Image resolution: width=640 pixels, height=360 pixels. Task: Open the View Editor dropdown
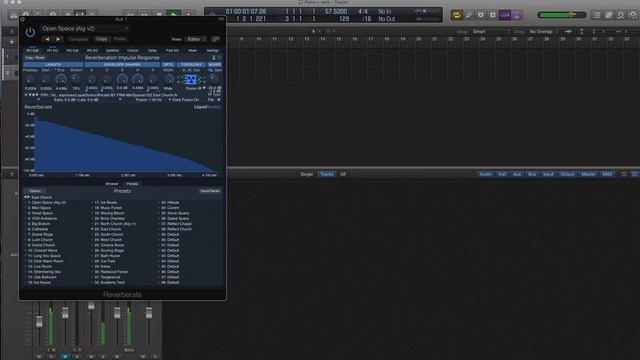(196, 39)
